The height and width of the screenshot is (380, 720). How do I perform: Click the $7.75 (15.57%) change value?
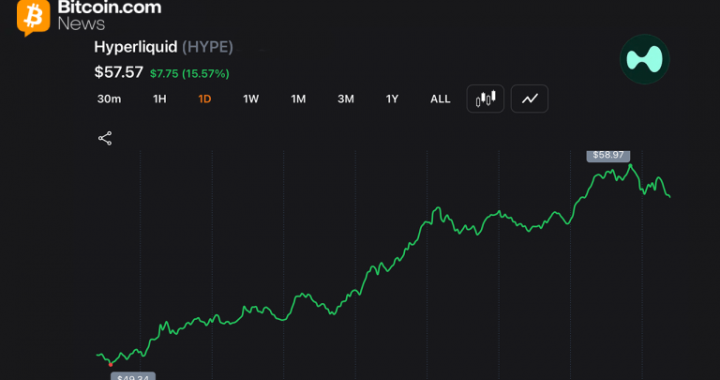[x=190, y=73]
